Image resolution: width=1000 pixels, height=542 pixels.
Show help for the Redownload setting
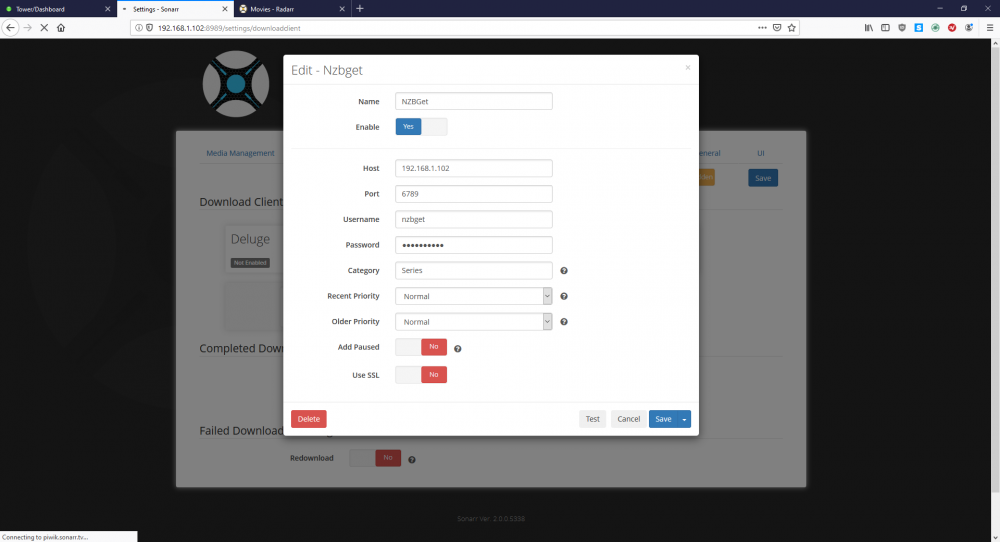pos(412,460)
